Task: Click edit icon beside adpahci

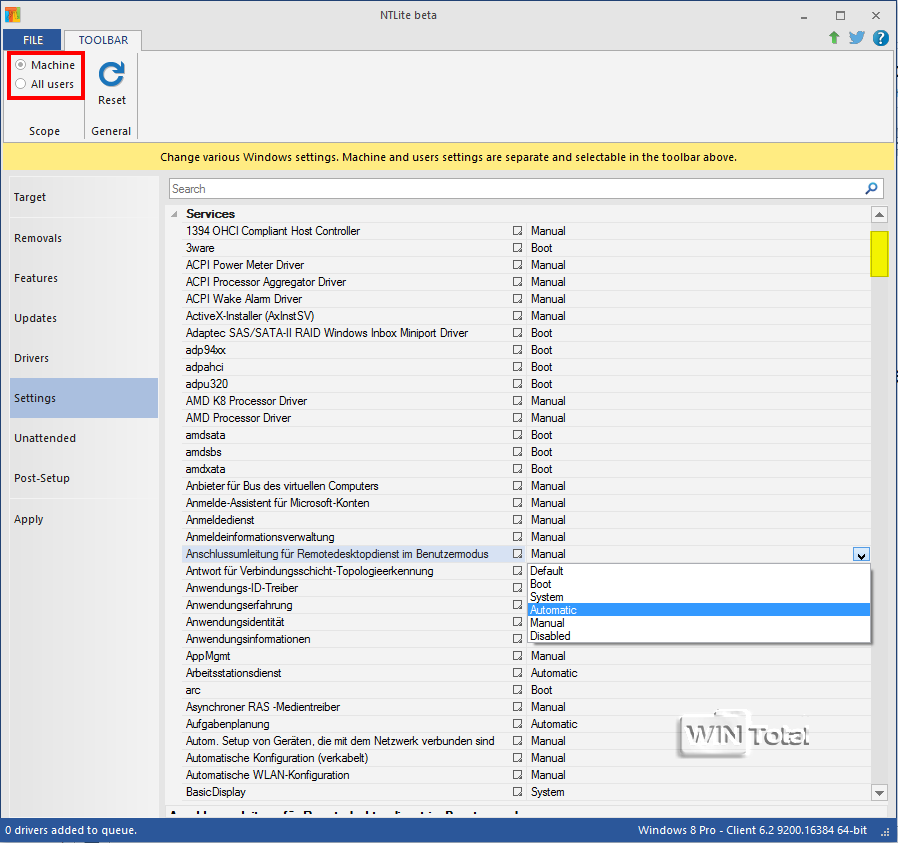Action: point(517,367)
